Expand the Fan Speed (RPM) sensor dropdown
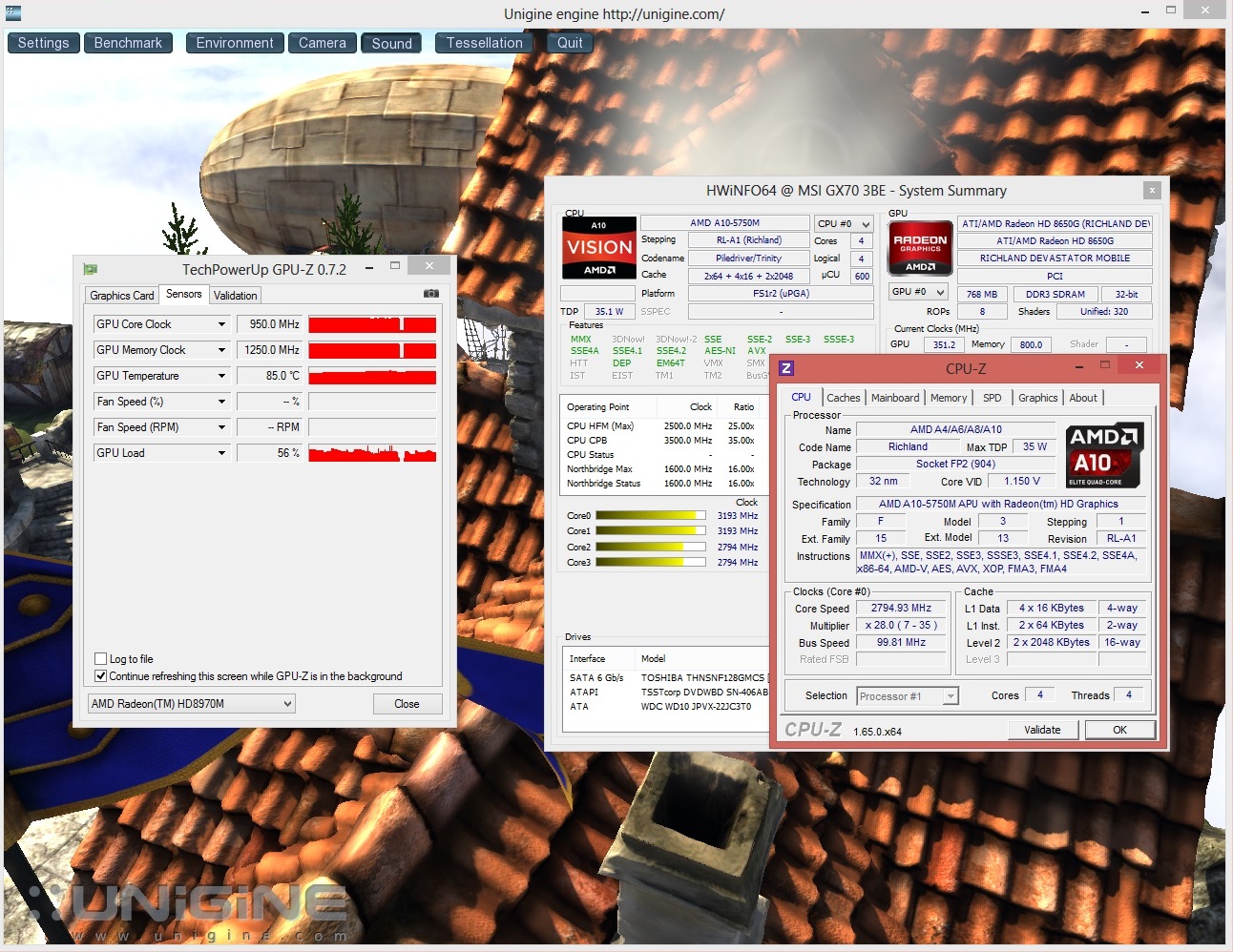This screenshot has height=952, width=1233. coord(221,427)
